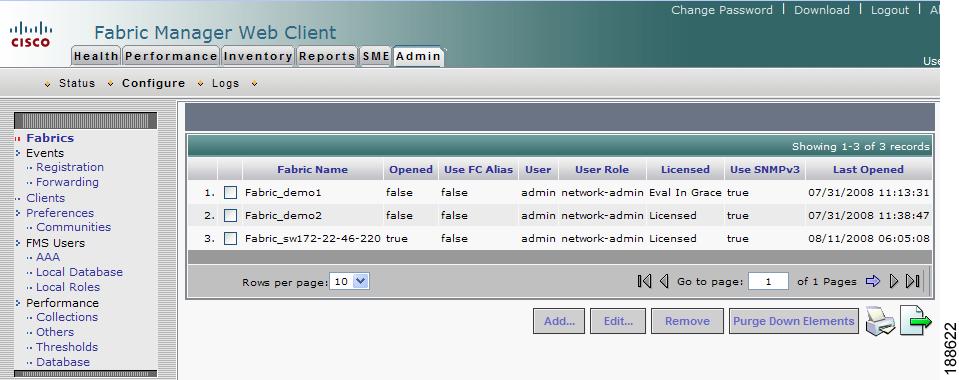Image resolution: width=959 pixels, height=380 pixels.
Task: Switch to the Health tab
Action: [x=96, y=56]
